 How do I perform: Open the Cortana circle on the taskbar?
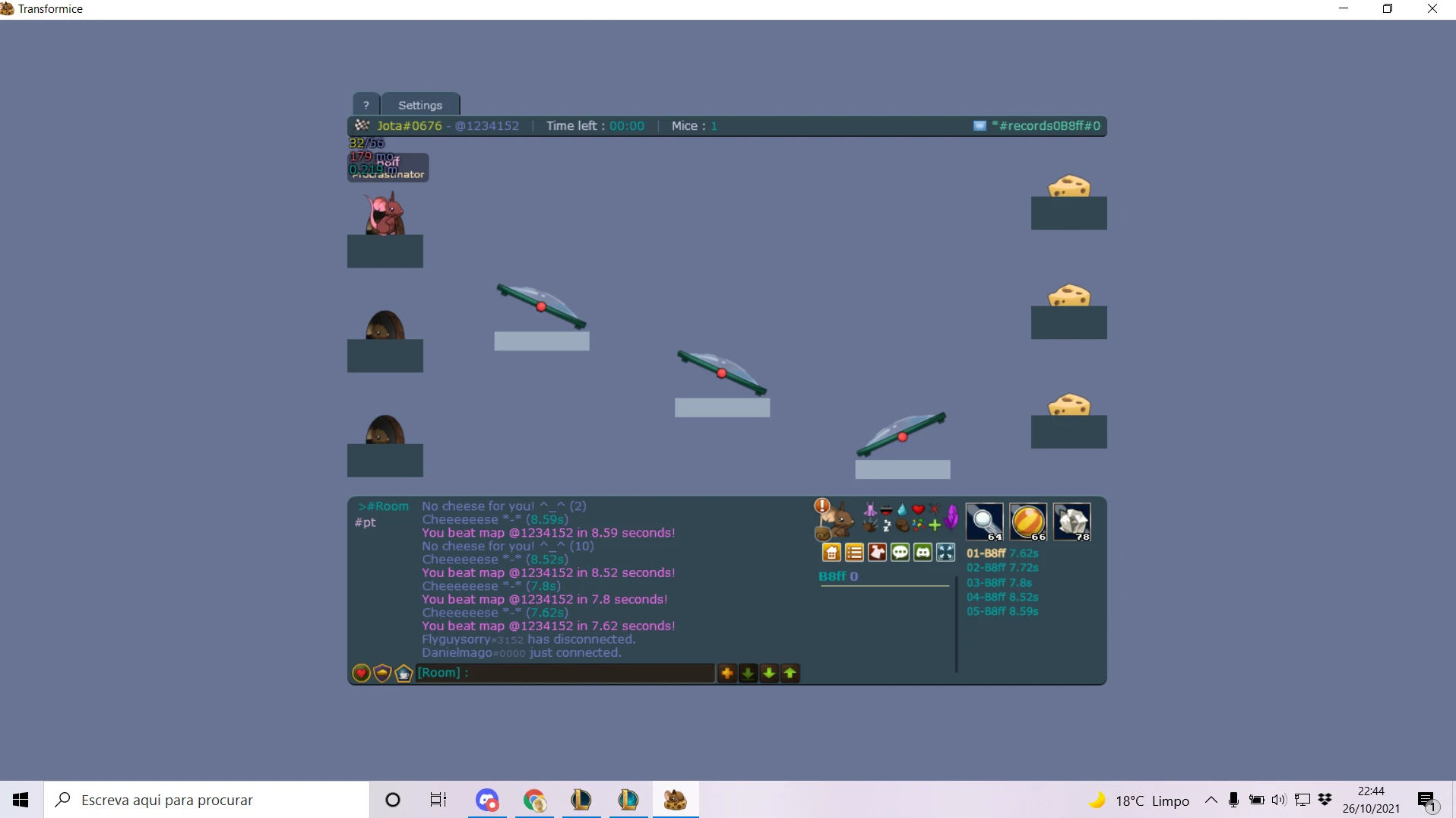pos(393,800)
